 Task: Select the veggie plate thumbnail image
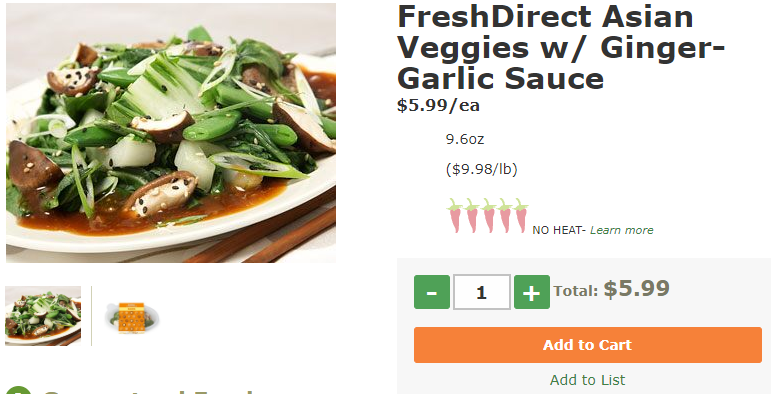click(43, 316)
